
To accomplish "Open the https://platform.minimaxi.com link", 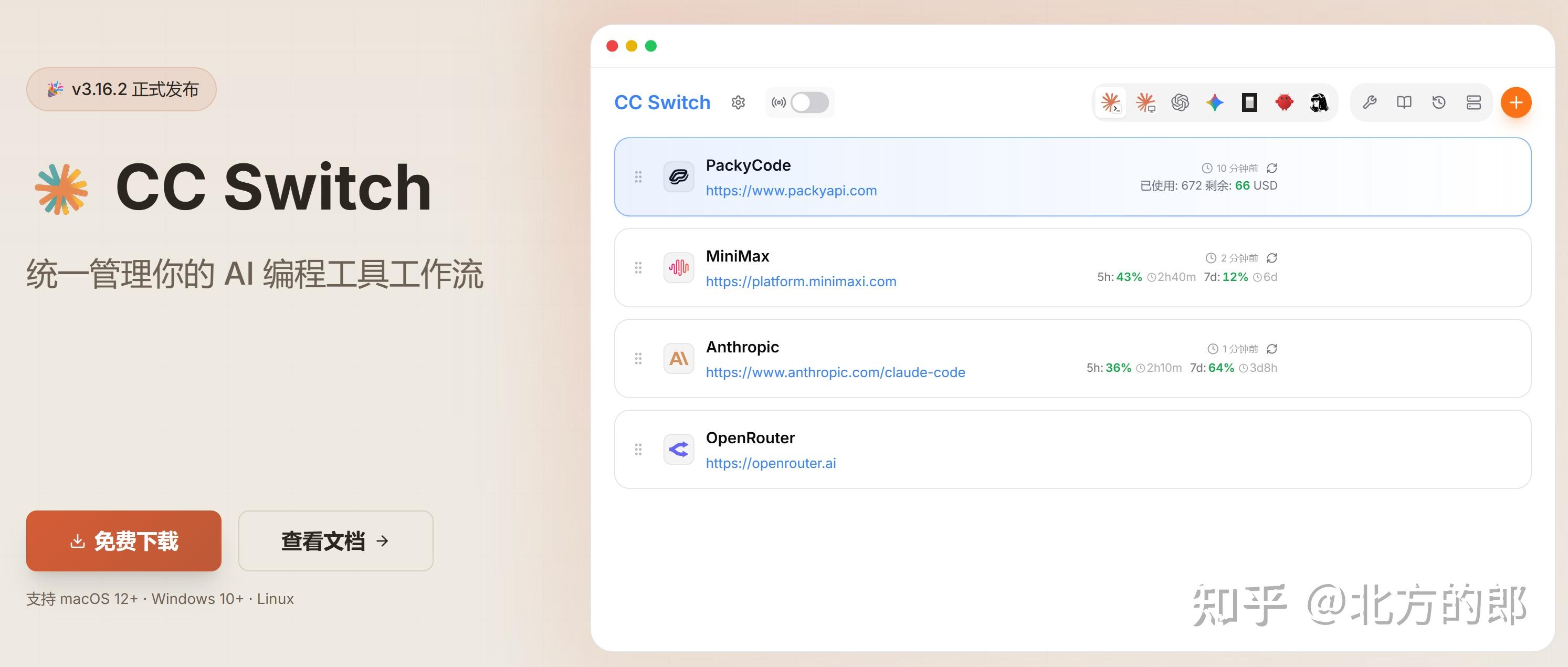I will pos(801,282).
